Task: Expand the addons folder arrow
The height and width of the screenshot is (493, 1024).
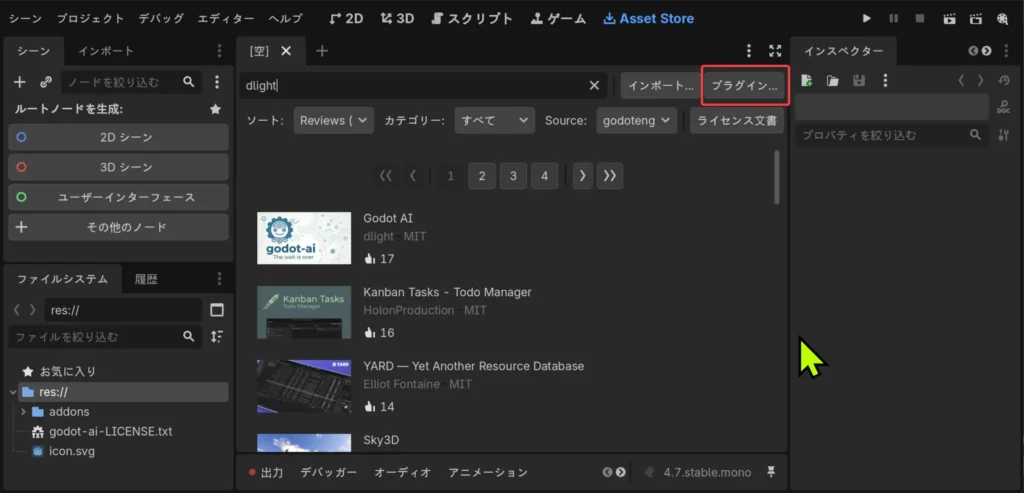Action: tap(24, 412)
